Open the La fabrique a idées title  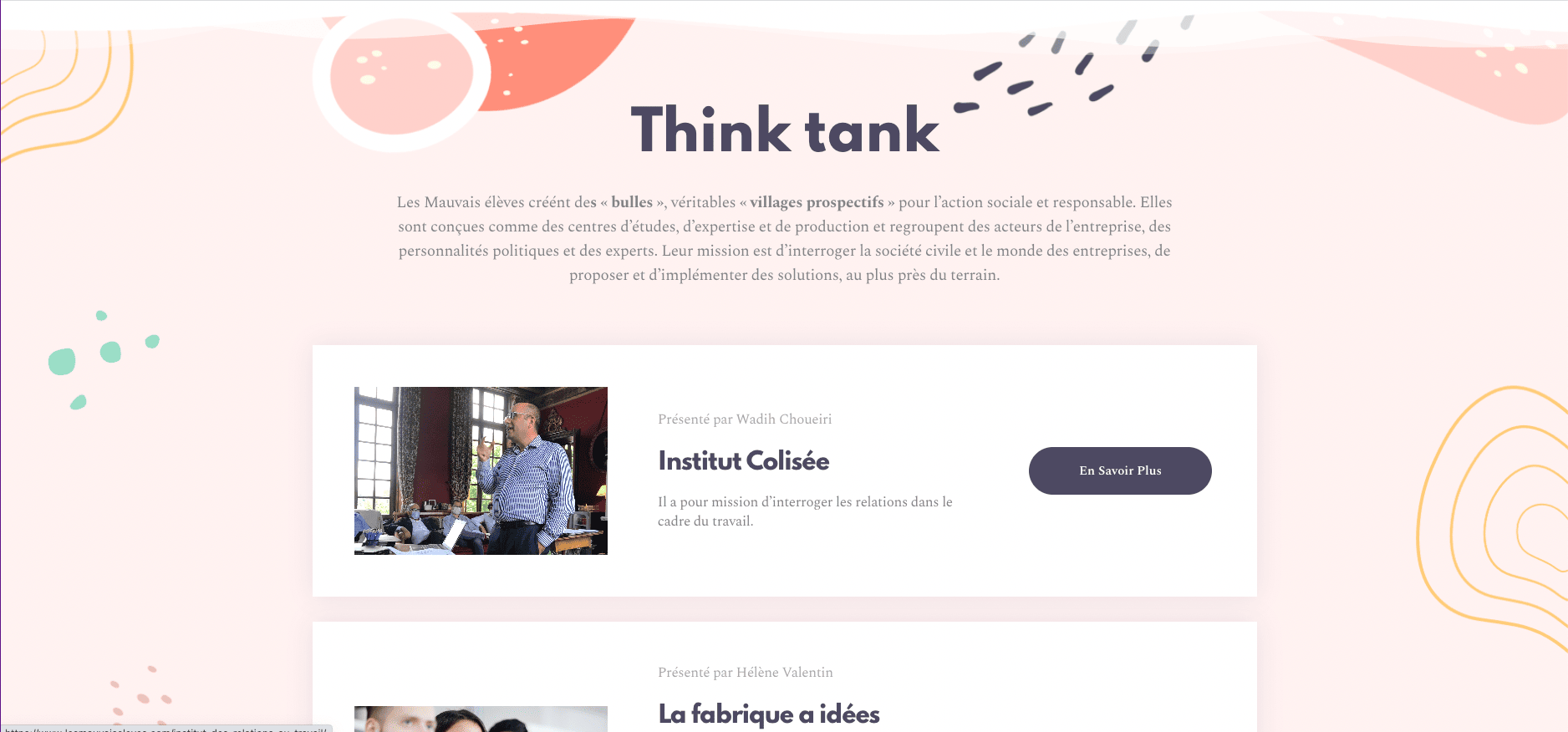click(769, 714)
